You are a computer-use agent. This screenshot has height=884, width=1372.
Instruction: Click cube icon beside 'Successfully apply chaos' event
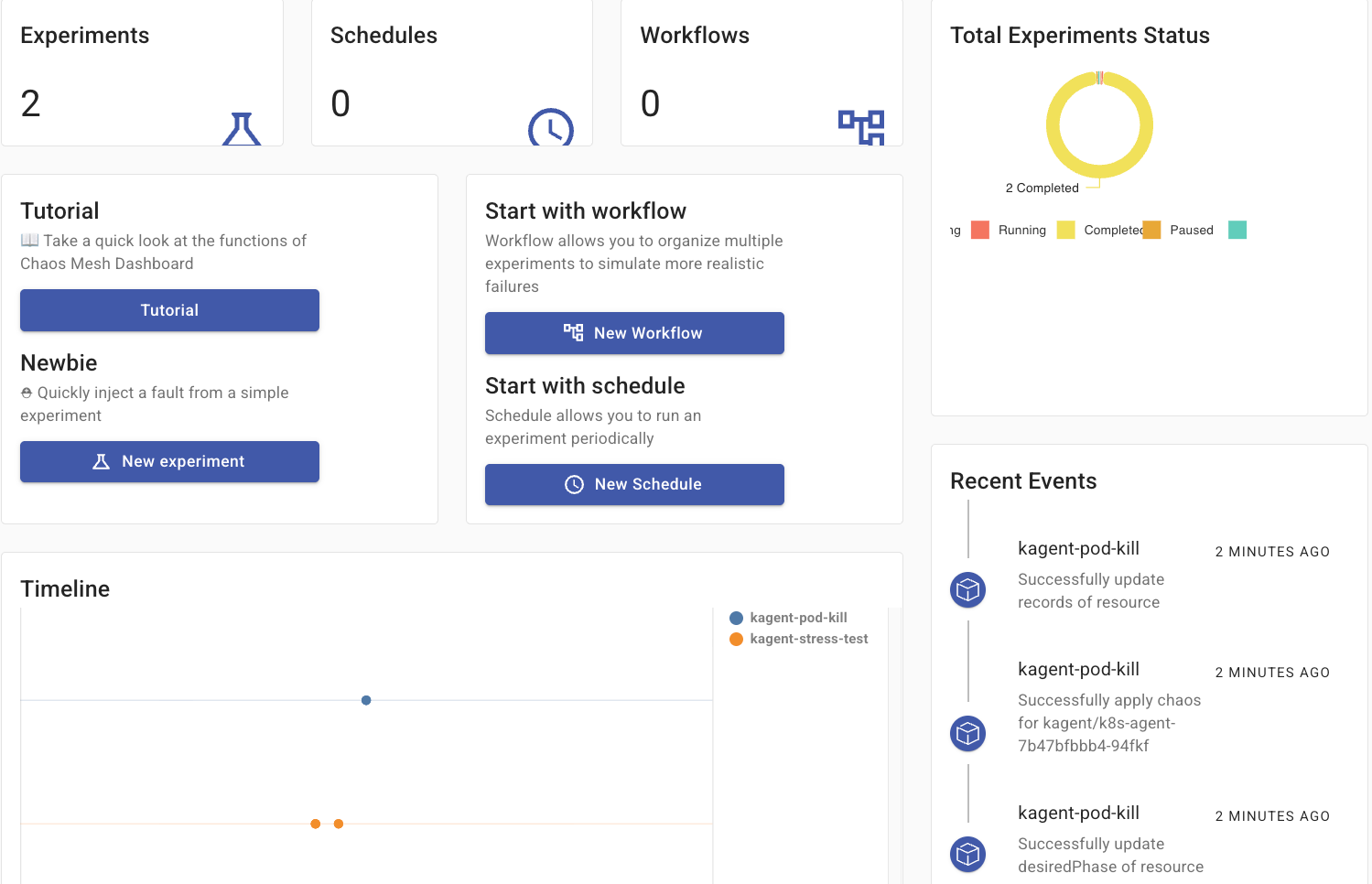pyautogui.click(x=967, y=733)
